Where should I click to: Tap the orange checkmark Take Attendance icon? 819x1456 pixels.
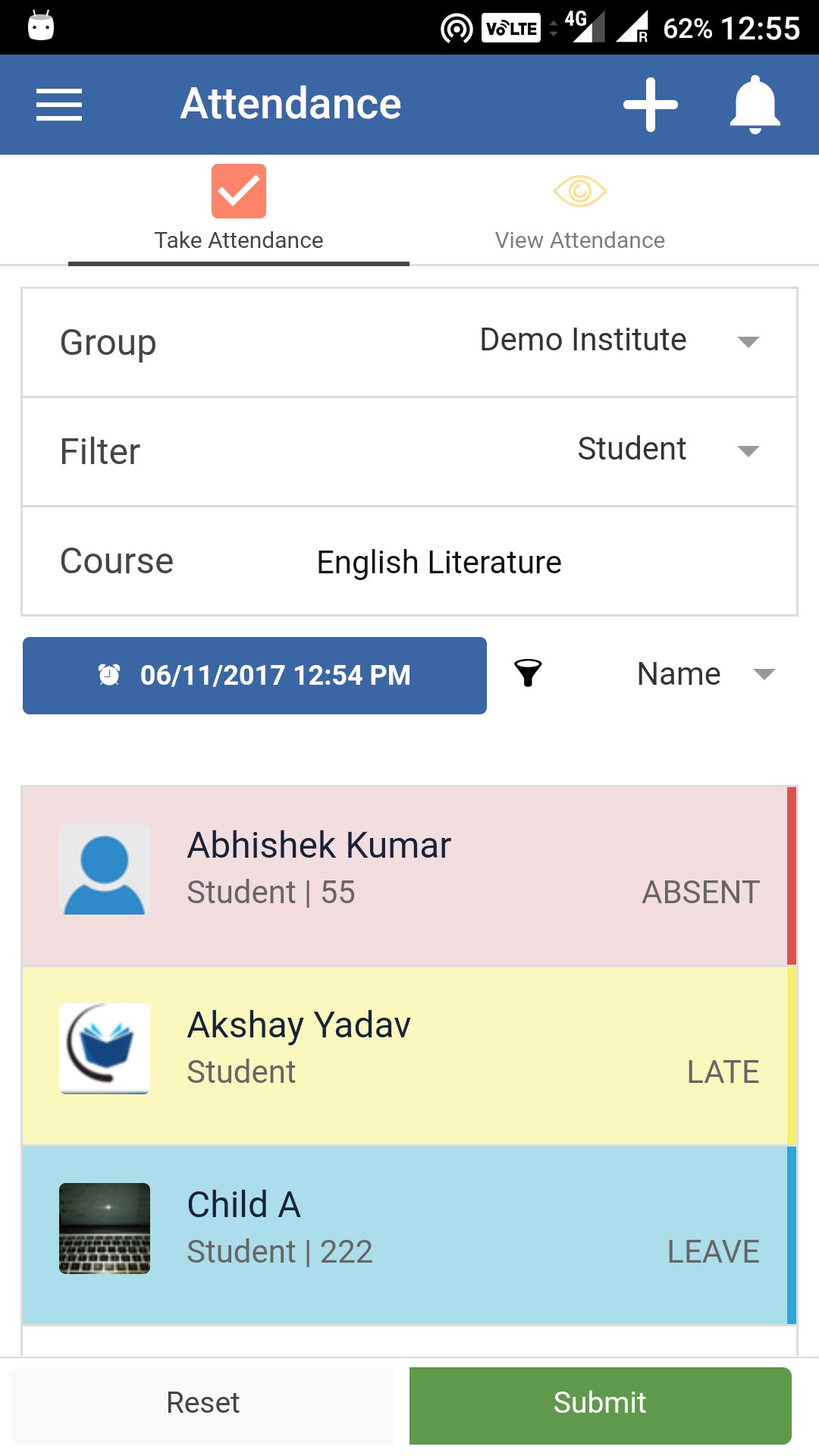(x=239, y=191)
